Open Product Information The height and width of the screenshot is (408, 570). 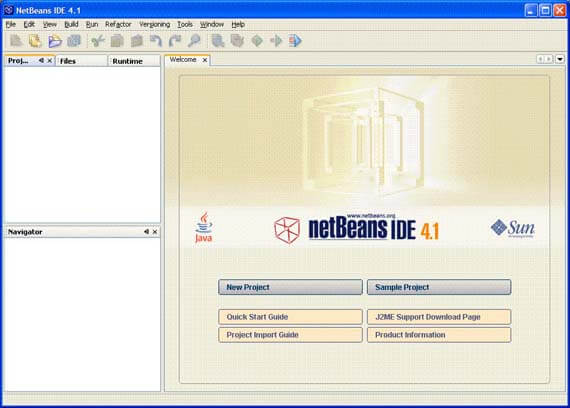tap(439, 335)
